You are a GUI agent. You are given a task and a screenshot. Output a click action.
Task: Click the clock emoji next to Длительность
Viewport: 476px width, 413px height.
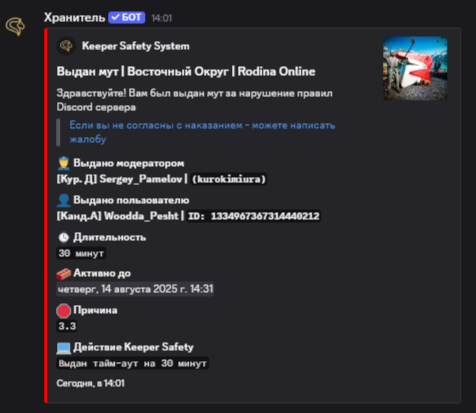pyautogui.click(x=63, y=237)
